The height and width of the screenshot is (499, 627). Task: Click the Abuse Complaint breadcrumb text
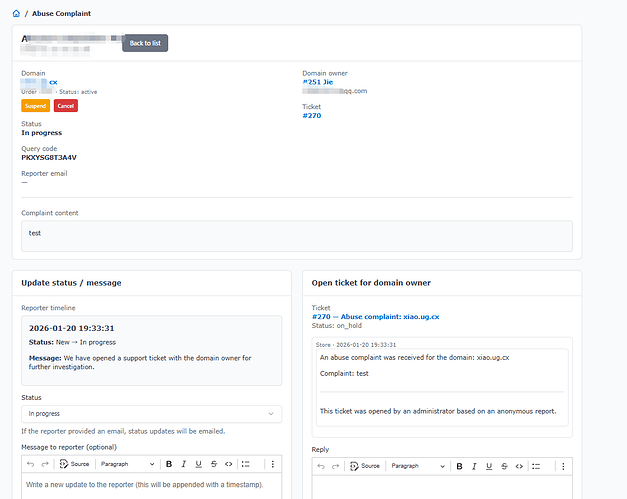61,14
